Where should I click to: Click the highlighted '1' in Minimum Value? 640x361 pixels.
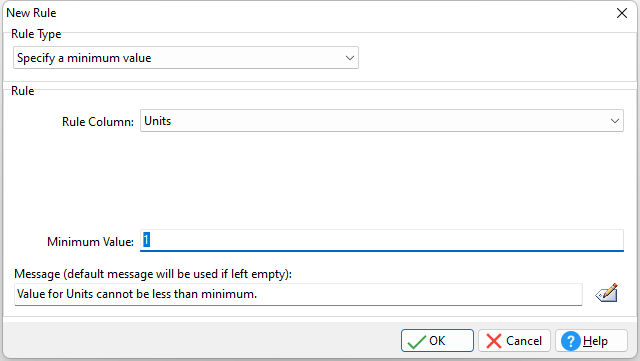pyautogui.click(x=146, y=240)
